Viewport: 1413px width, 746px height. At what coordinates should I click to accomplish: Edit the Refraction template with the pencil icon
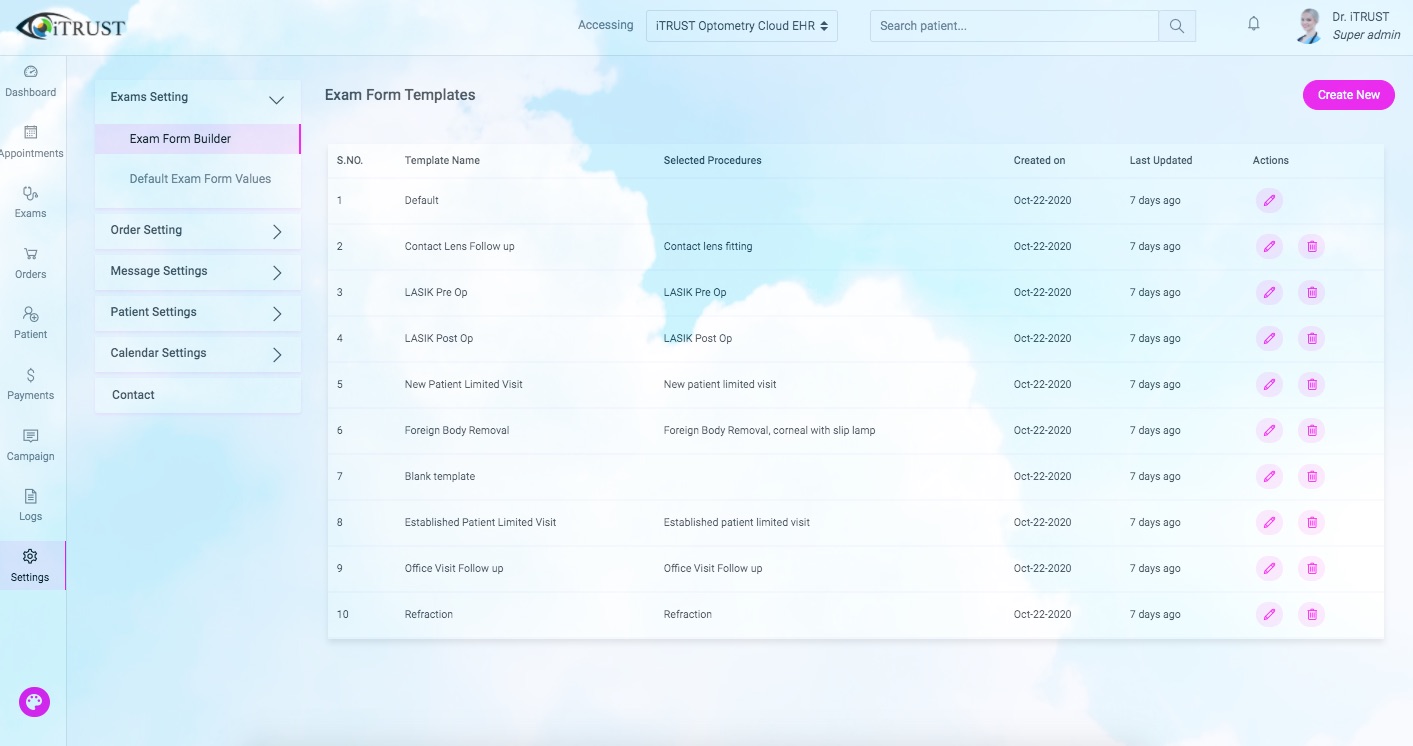coord(1269,614)
